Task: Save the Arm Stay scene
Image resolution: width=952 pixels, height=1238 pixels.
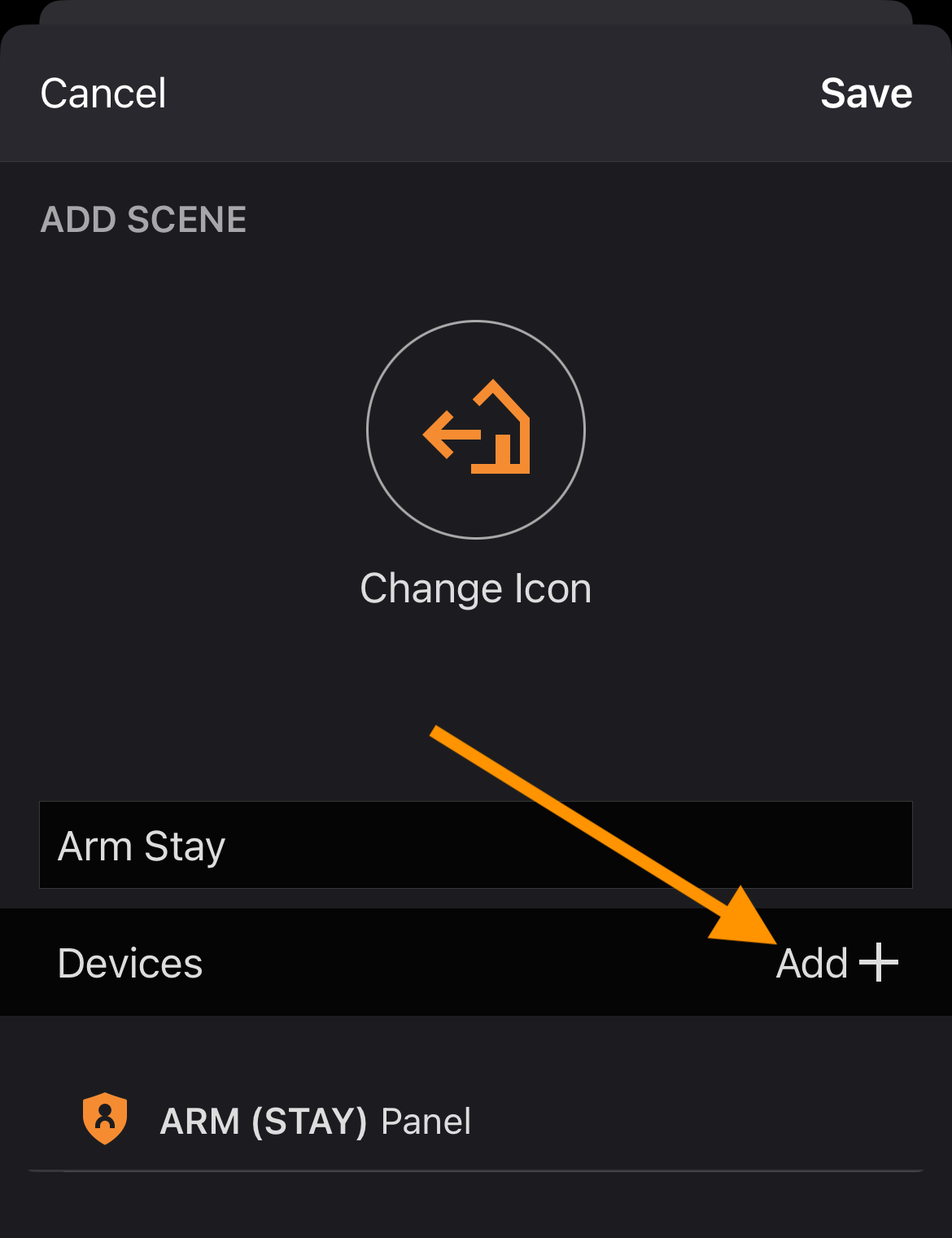Action: tap(867, 93)
